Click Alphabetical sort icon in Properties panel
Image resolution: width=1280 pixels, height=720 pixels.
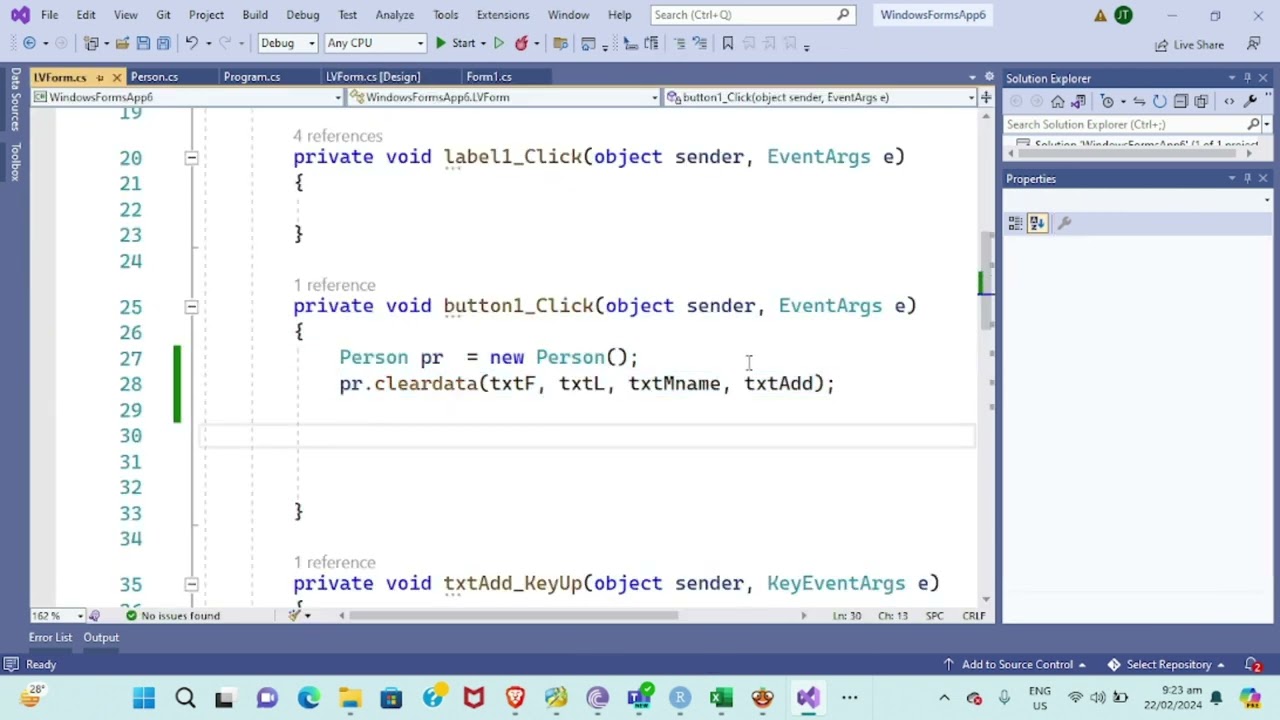coord(1037,224)
